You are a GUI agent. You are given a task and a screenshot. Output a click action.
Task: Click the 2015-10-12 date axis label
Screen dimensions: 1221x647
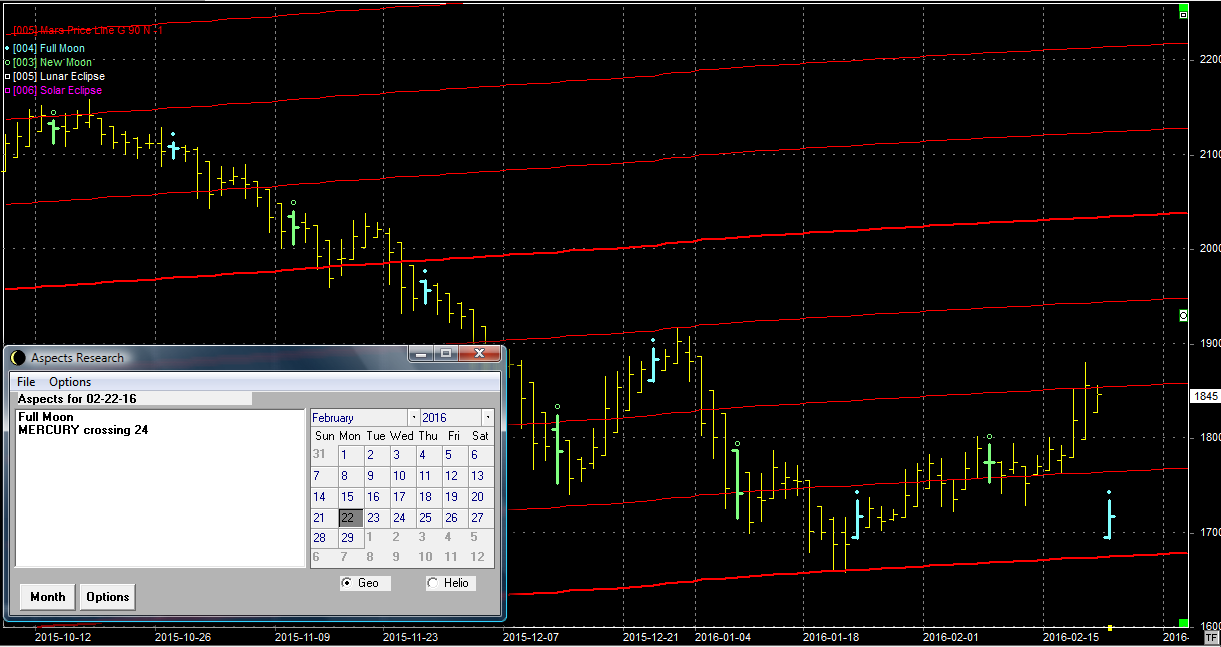point(63,636)
